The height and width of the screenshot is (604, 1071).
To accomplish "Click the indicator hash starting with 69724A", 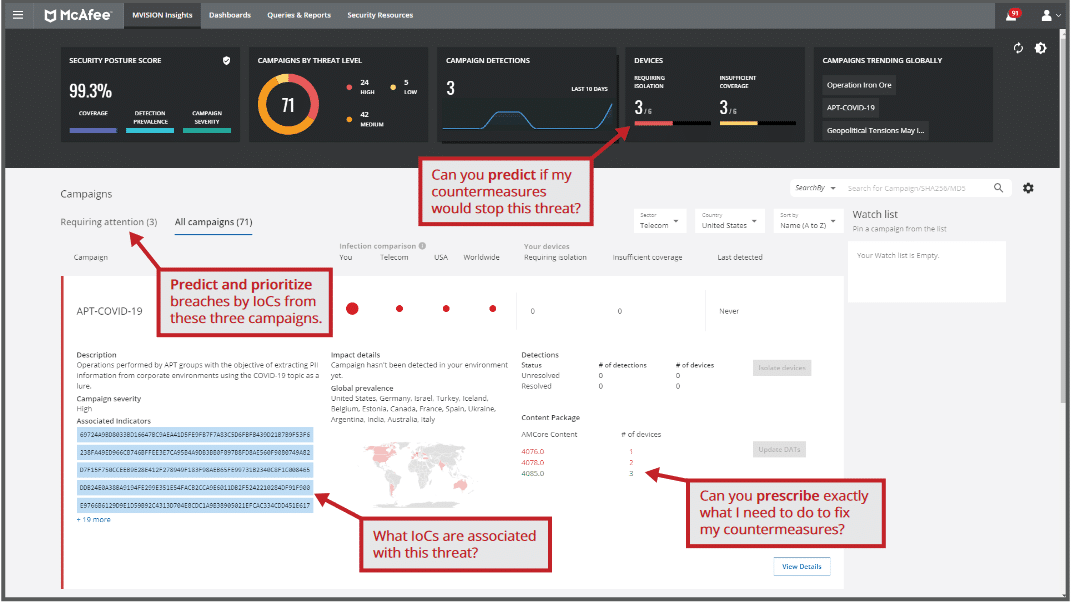I will click(195, 435).
